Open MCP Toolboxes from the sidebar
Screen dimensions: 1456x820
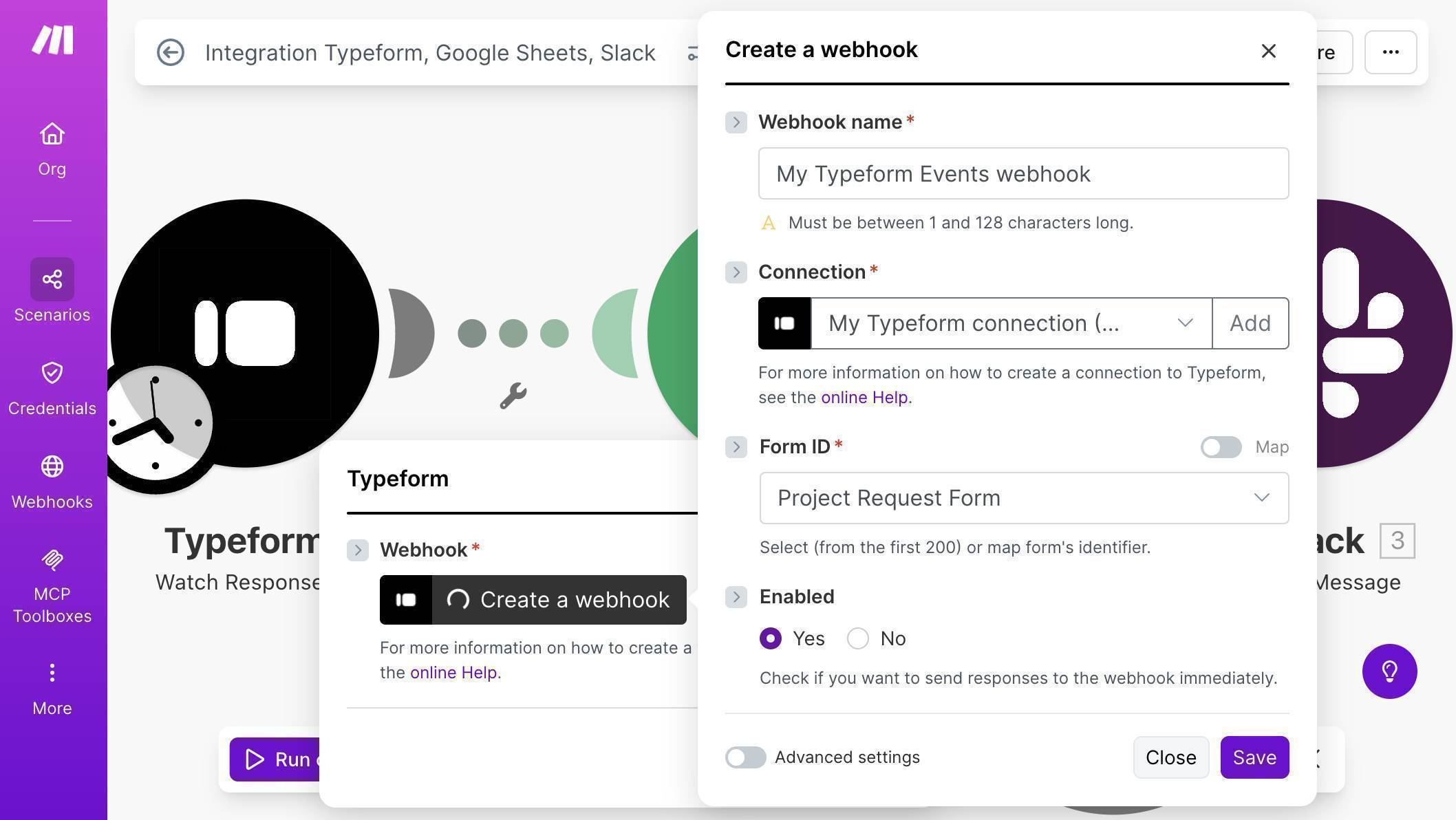tap(52, 581)
